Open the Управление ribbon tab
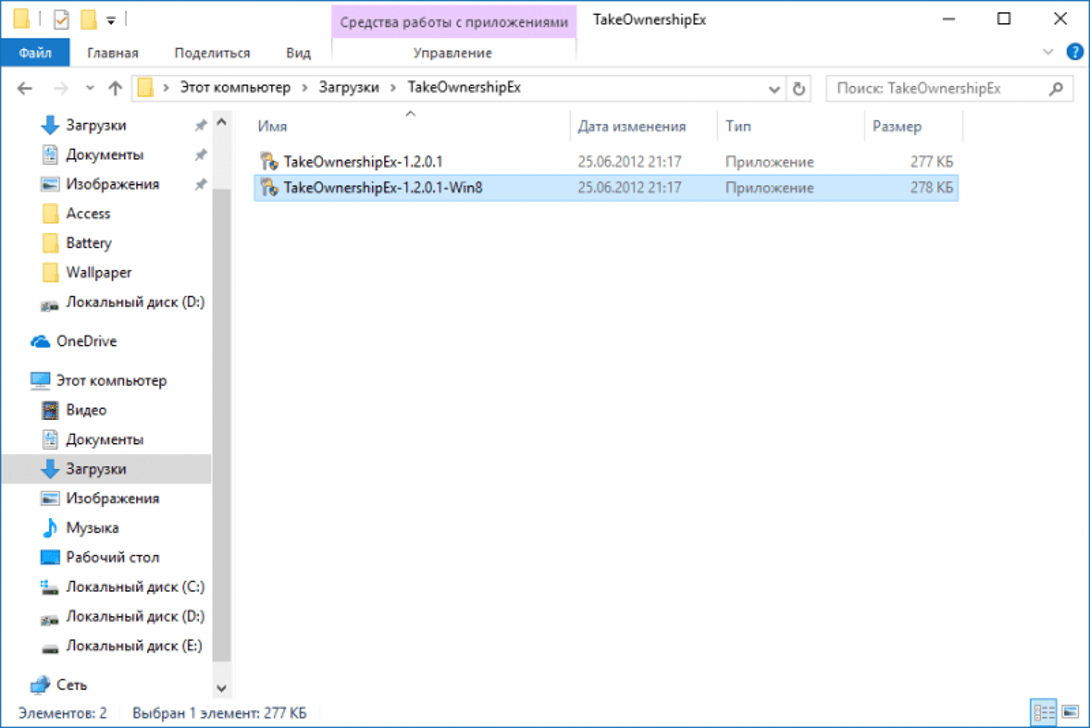The image size is (1090, 728). pyautogui.click(x=453, y=53)
